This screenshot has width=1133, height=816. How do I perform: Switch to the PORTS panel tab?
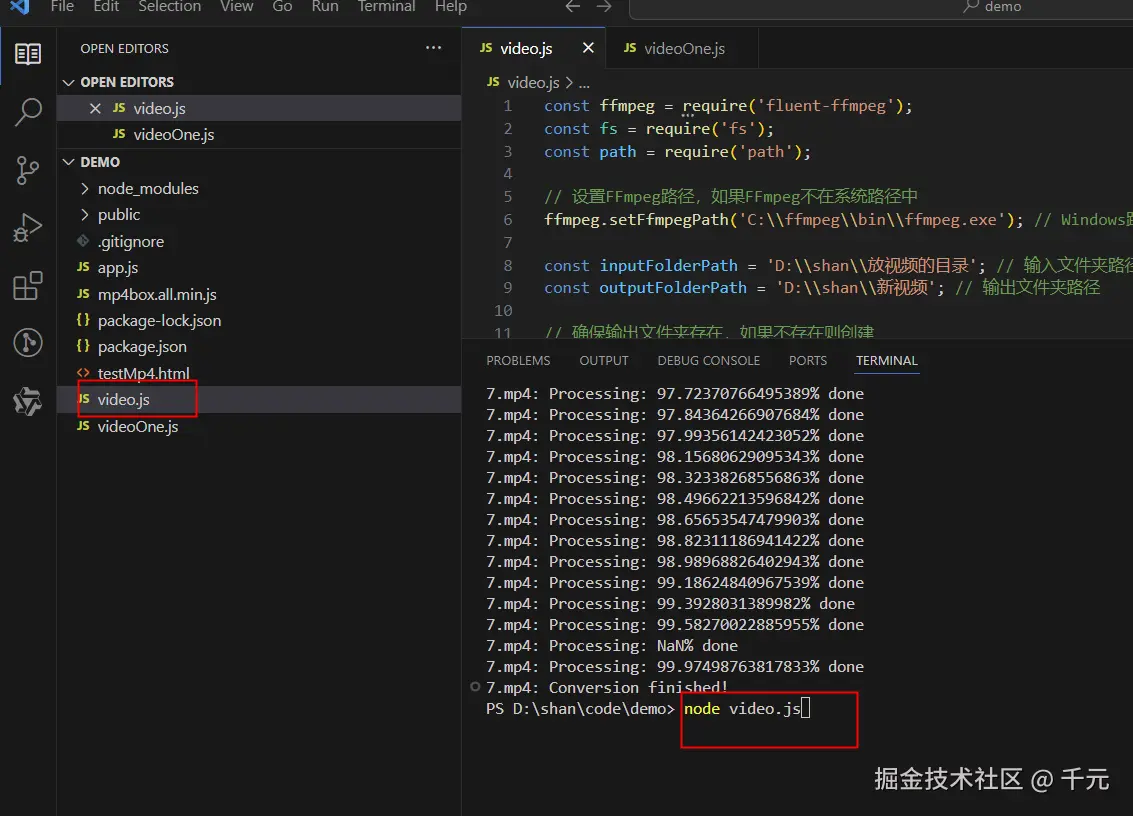coord(808,361)
